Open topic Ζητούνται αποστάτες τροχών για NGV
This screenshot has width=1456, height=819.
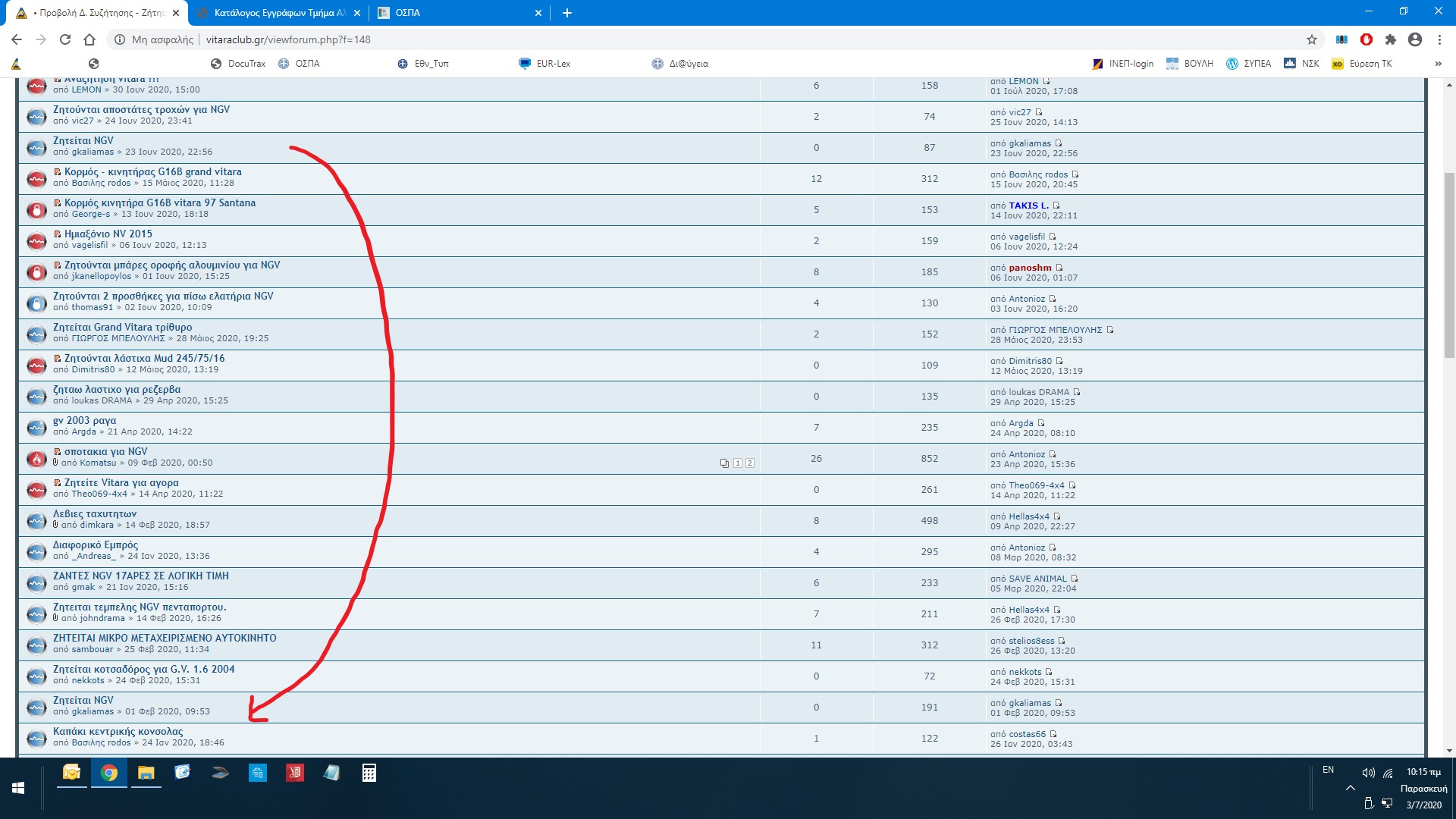point(141,109)
